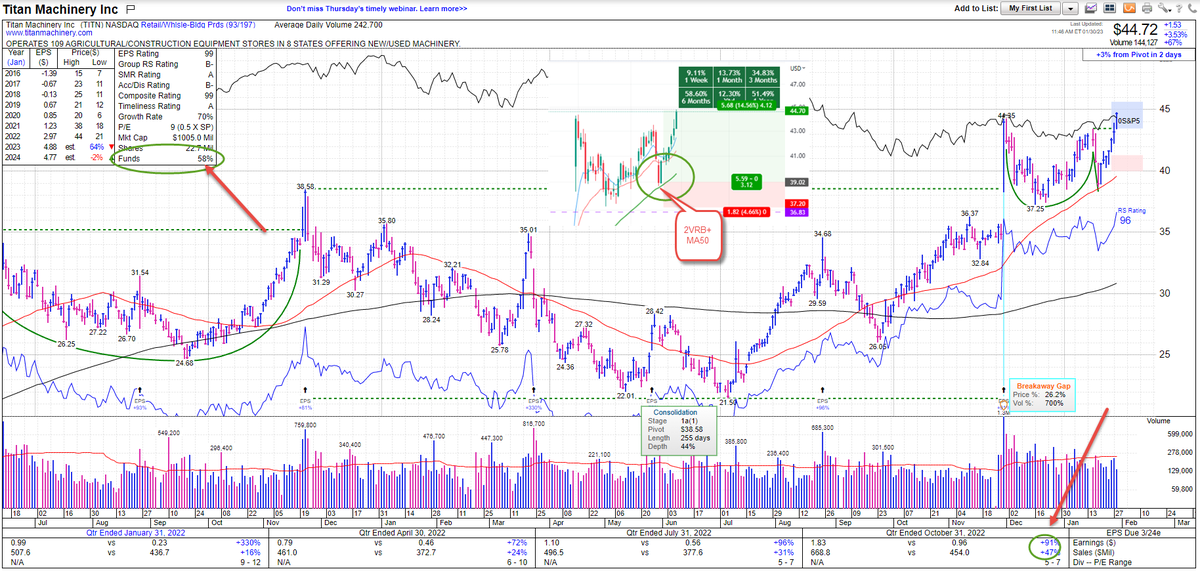Click the Composite Rating 99 row
1200x571 pixels.
pos(166,97)
